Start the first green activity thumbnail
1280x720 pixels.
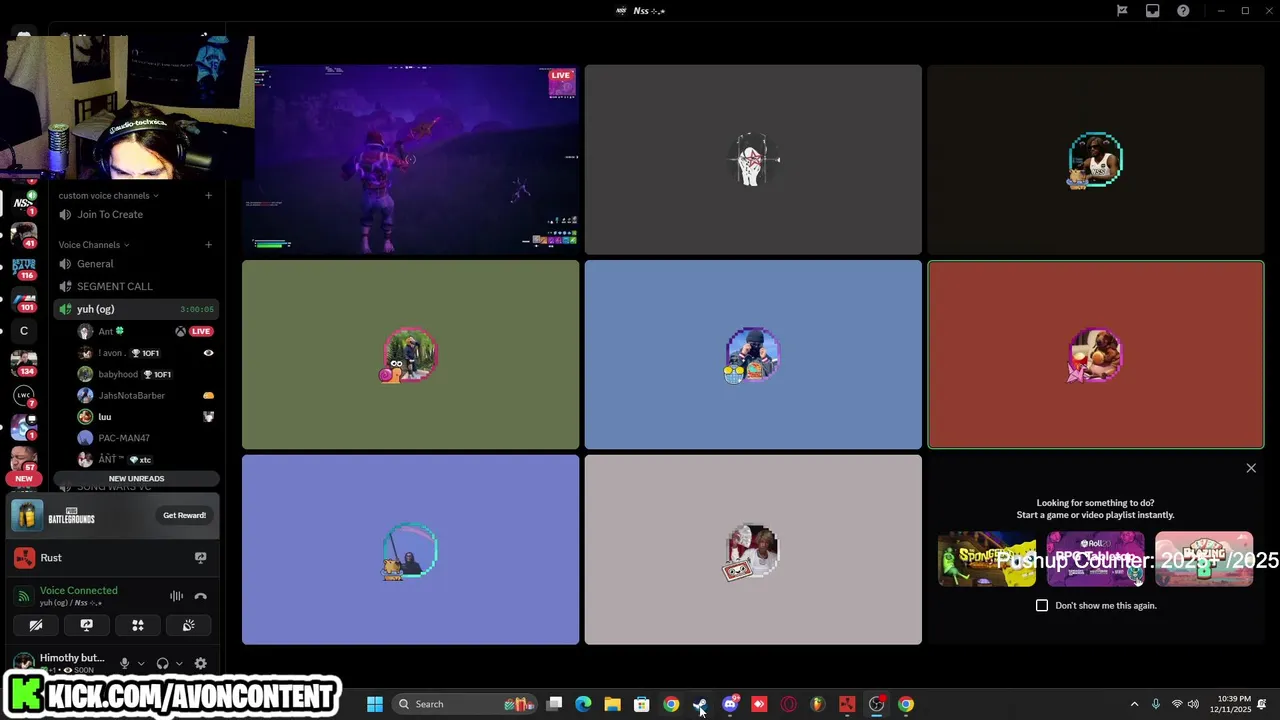pyautogui.click(x=987, y=559)
